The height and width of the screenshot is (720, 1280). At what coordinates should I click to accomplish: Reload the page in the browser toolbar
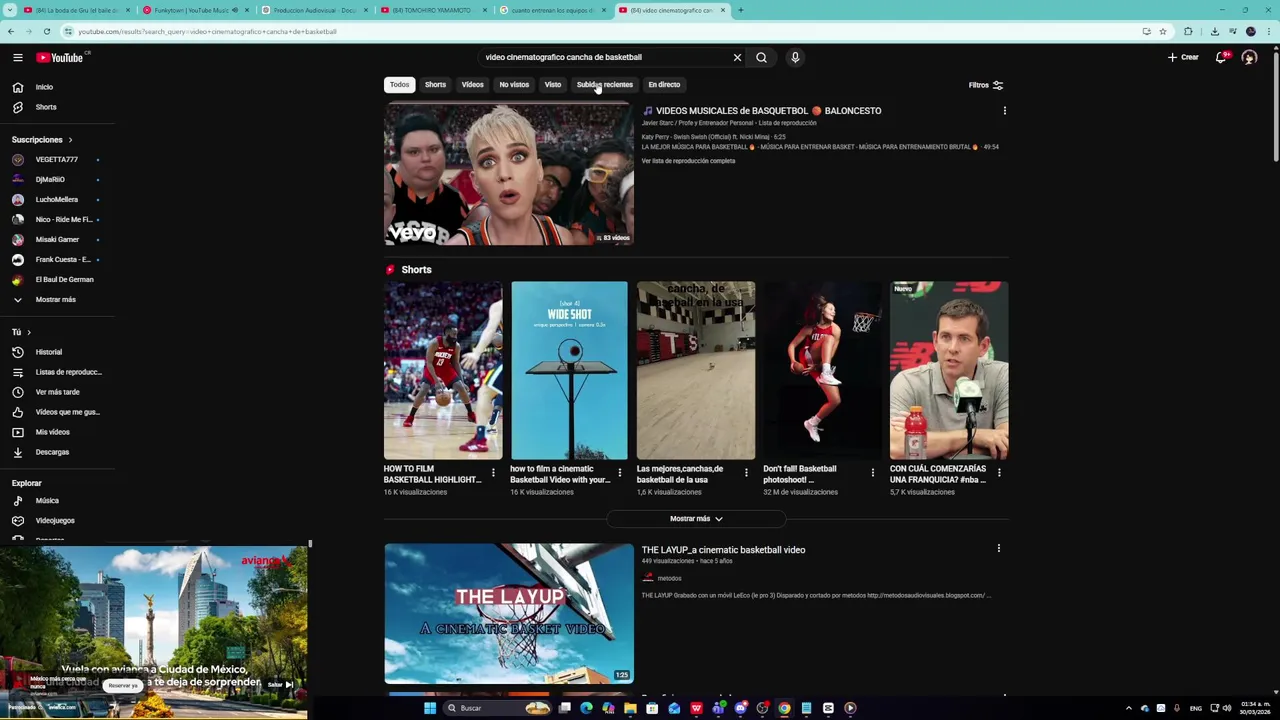coord(46,31)
